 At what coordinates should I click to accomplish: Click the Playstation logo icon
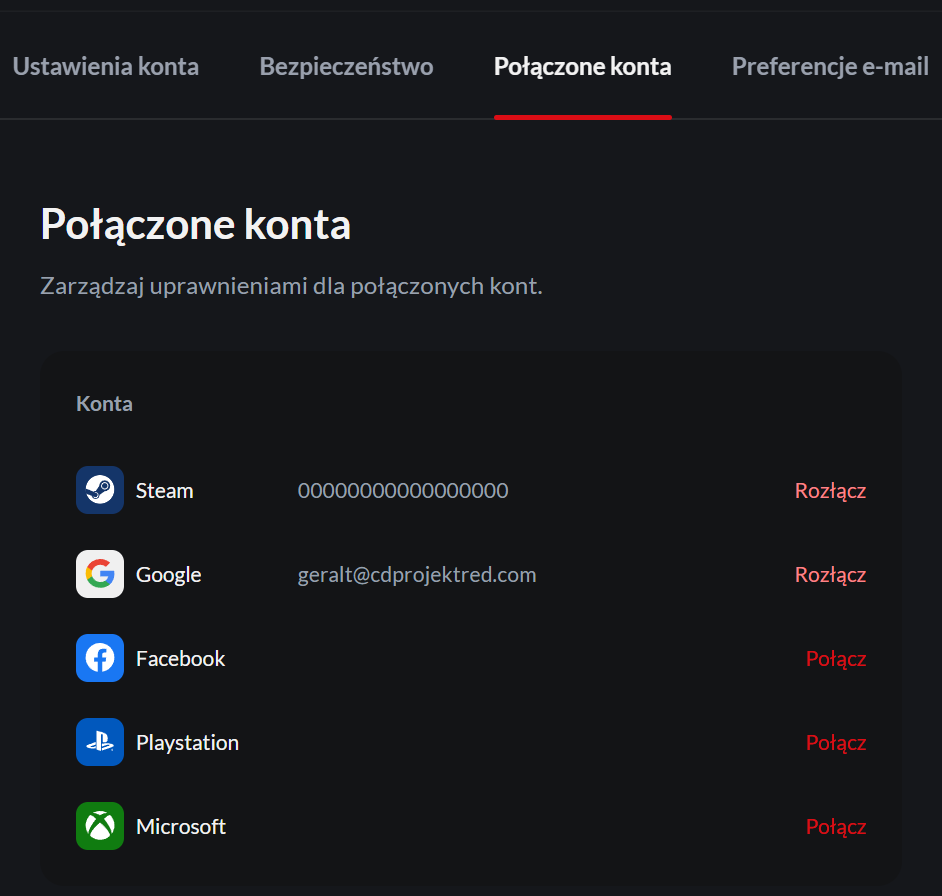(x=100, y=742)
